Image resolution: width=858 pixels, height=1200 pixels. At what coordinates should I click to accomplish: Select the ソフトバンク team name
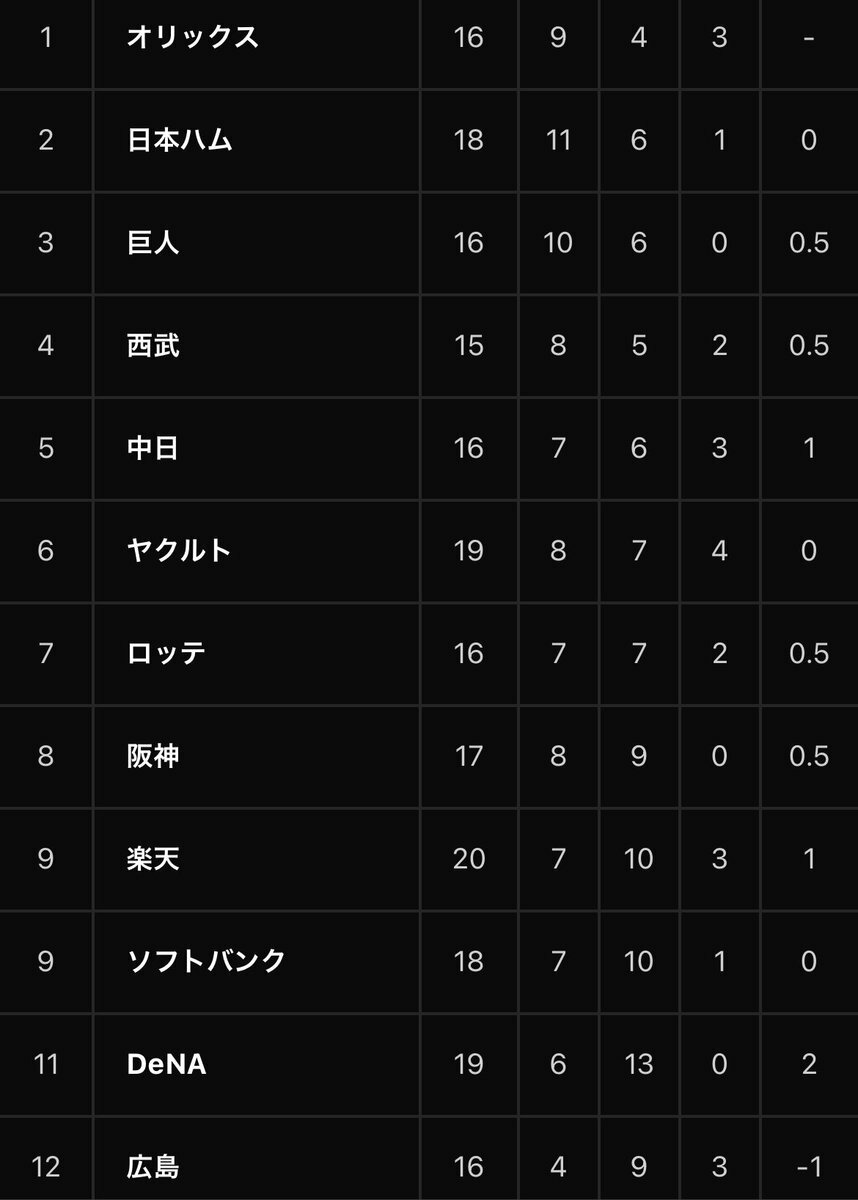click(206, 962)
